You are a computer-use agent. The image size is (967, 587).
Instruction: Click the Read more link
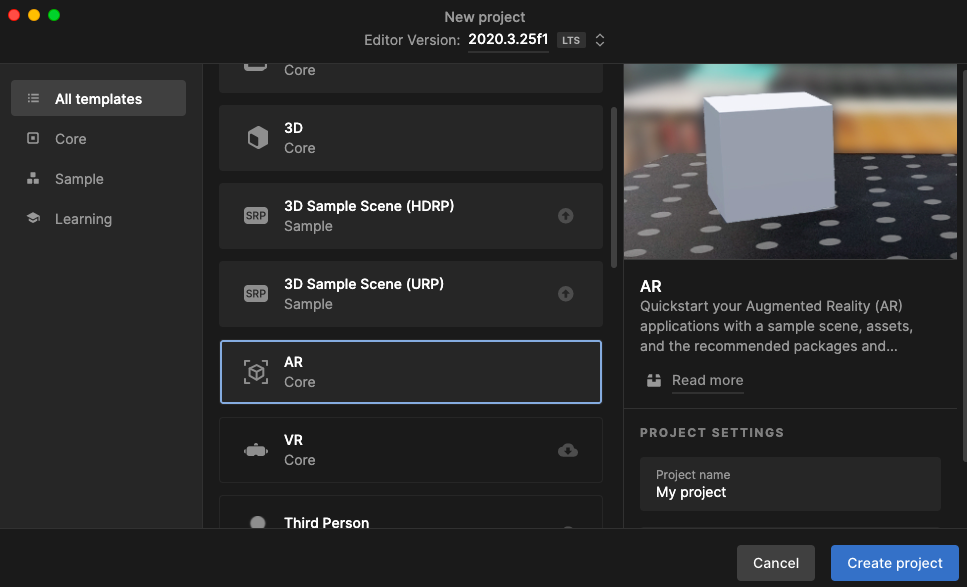[707, 380]
